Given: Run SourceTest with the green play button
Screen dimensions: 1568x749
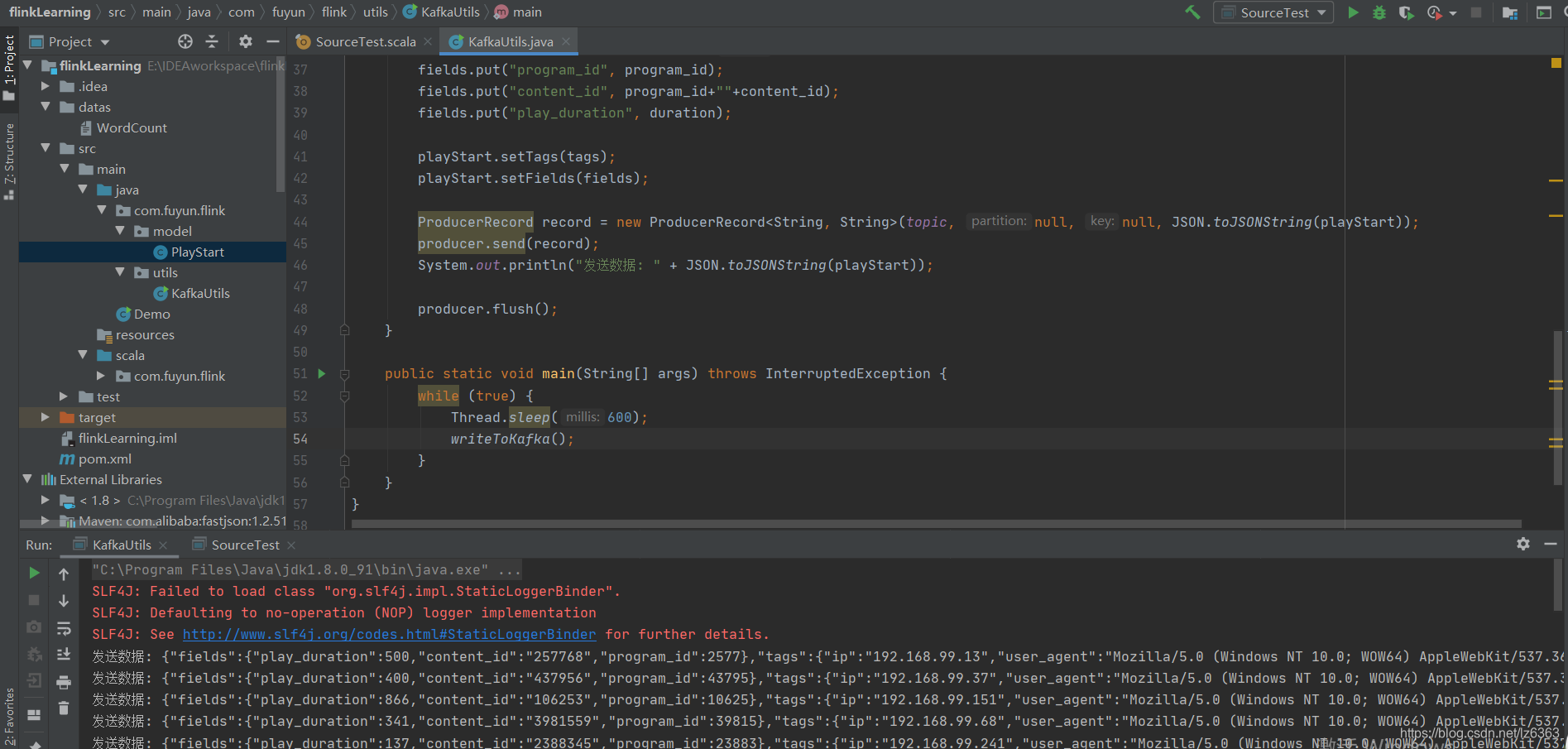Looking at the screenshot, I should pos(1353,12).
